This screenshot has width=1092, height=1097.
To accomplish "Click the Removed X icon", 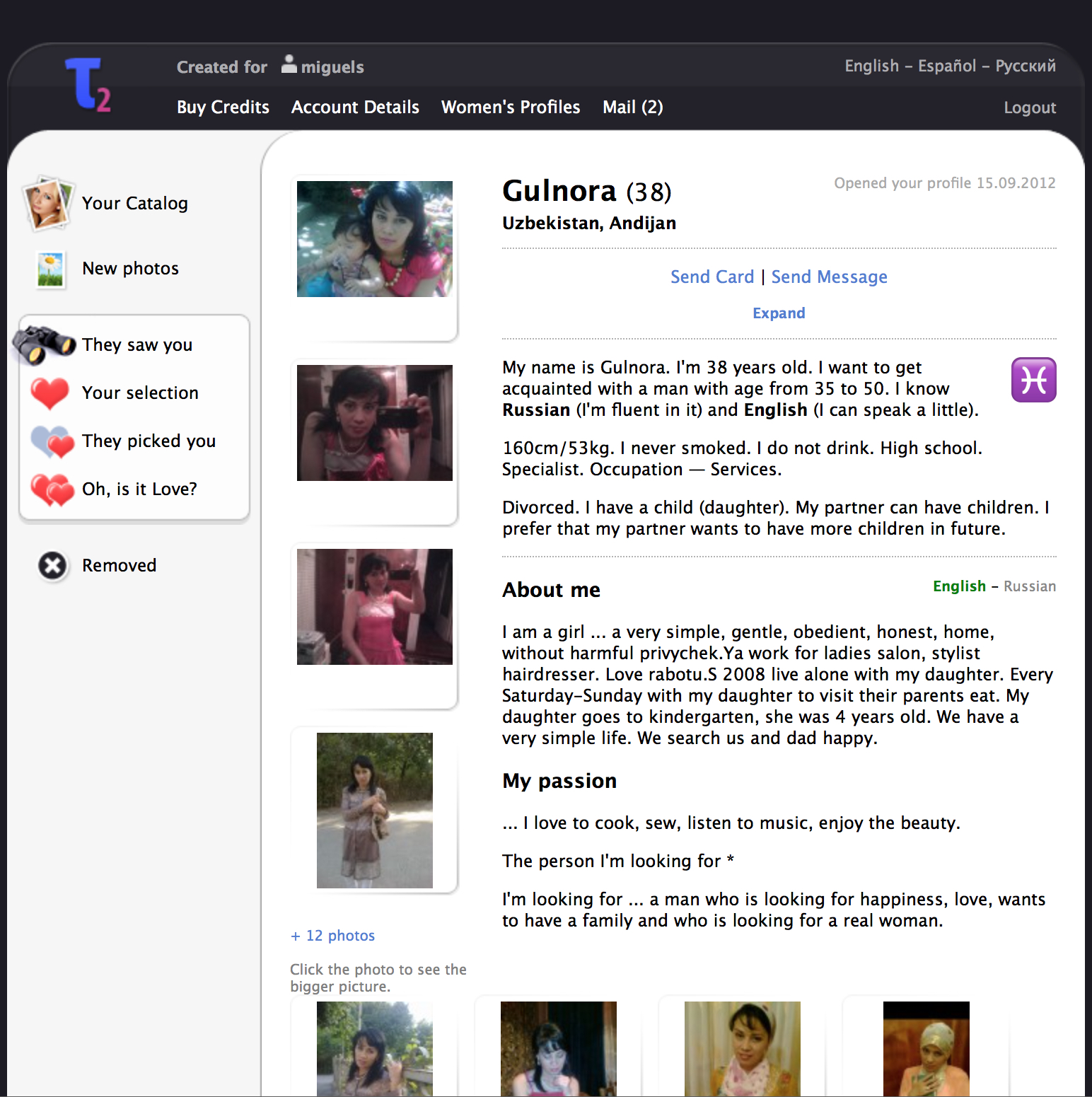I will (x=52, y=566).
